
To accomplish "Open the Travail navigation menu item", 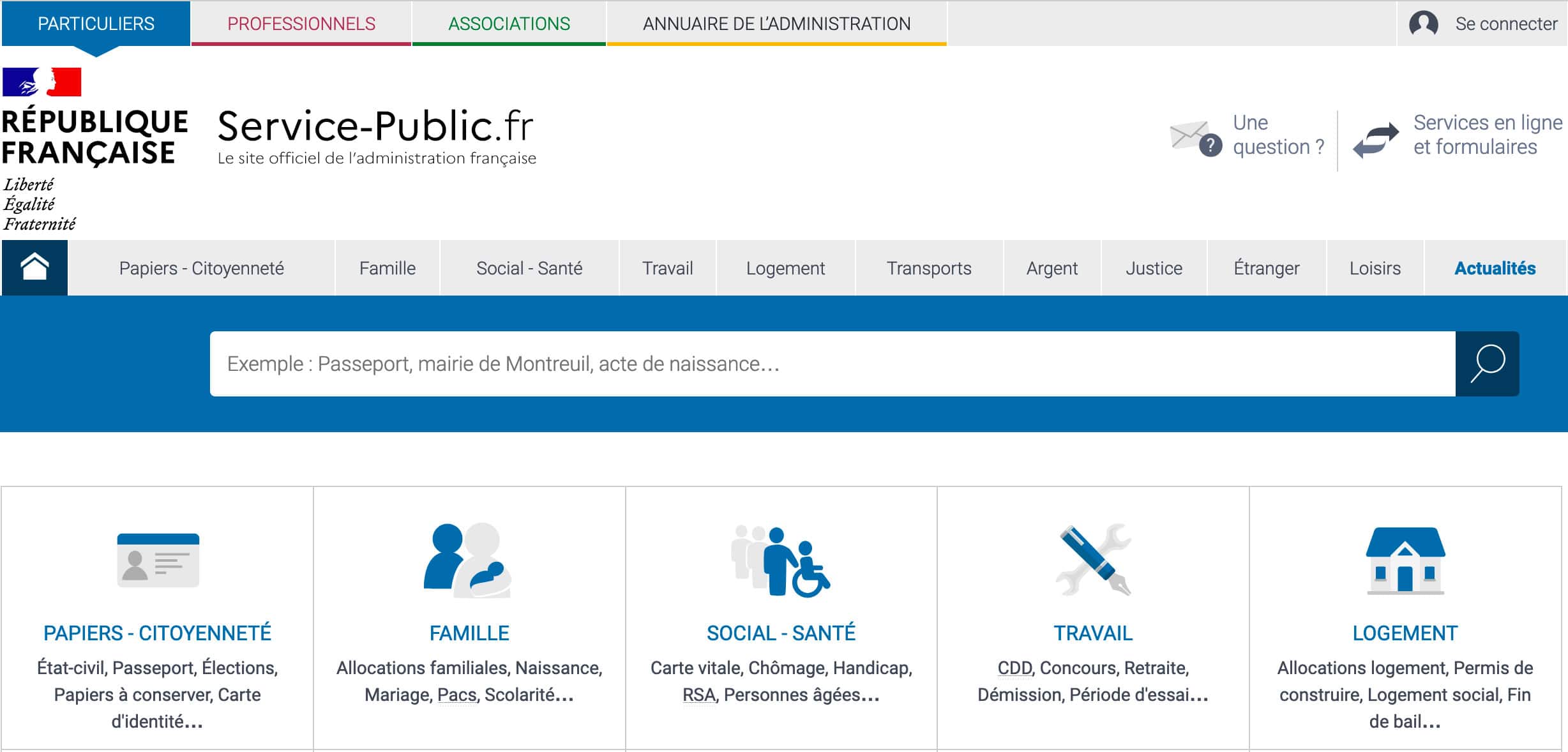I will (x=667, y=268).
